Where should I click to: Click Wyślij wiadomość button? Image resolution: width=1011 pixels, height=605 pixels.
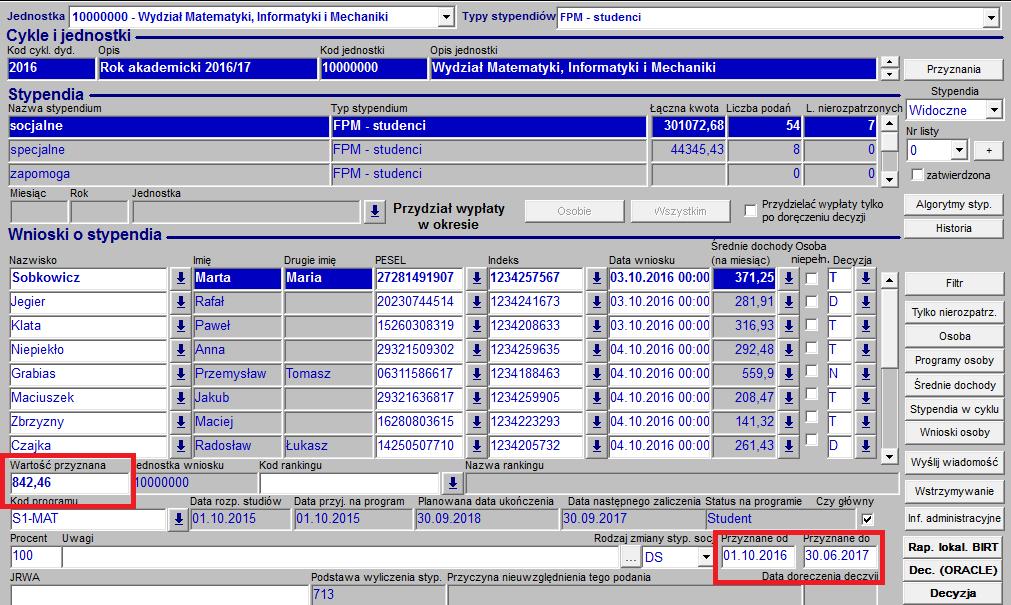tap(954, 462)
